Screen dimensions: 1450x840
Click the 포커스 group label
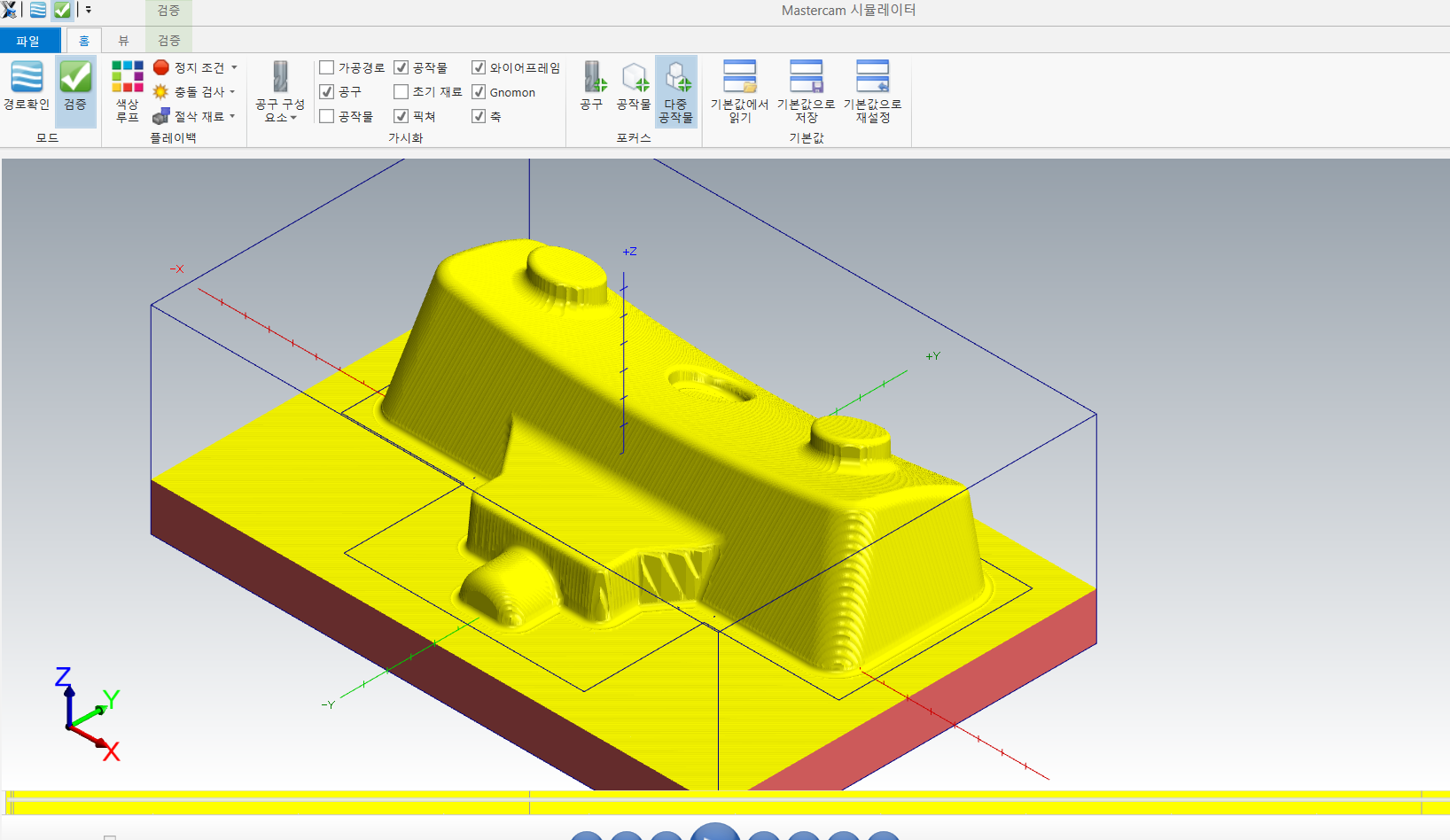(x=634, y=138)
